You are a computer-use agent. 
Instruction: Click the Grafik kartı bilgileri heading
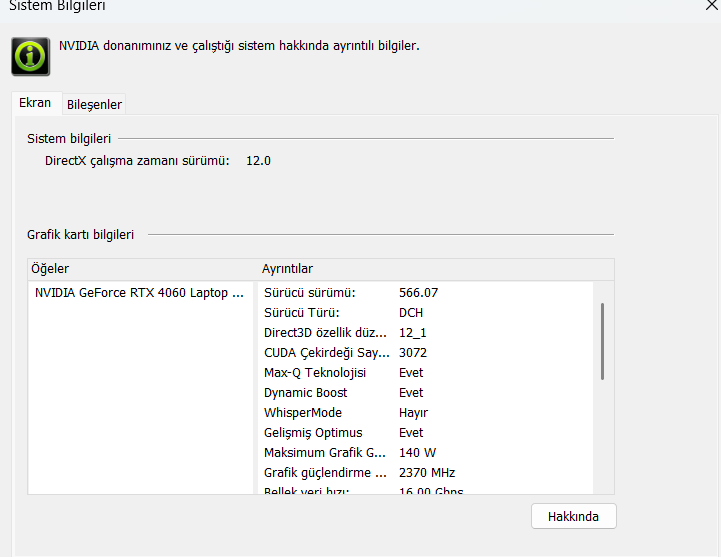tap(80, 235)
